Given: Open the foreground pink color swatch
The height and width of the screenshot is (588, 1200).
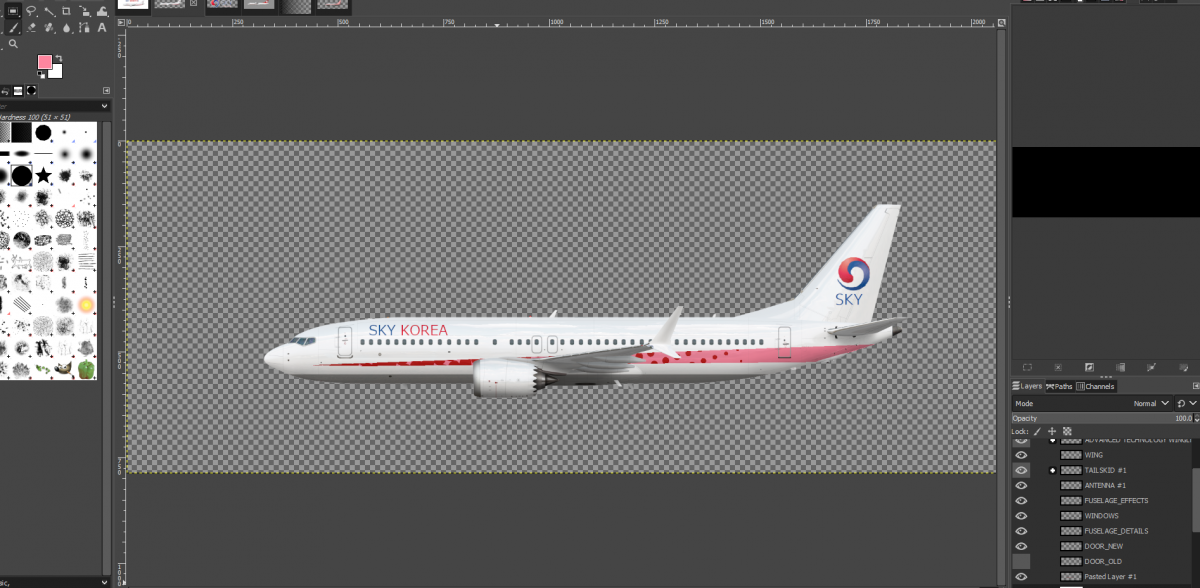Looking at the screenshot, I should coord(44,62).
